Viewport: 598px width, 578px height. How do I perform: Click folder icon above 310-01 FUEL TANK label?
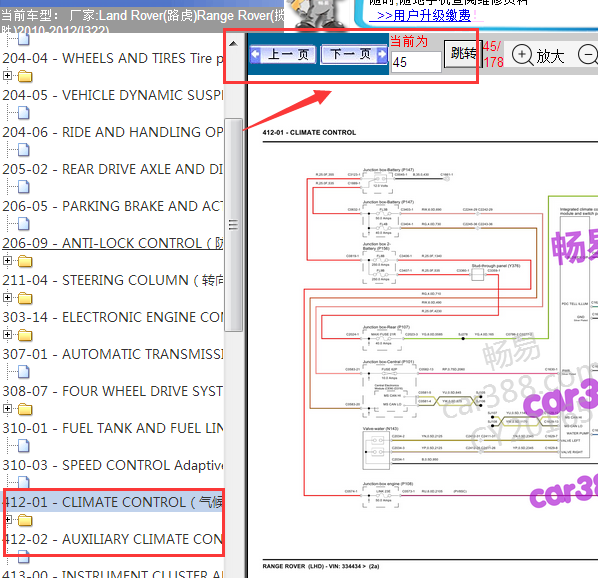pos(25,409)
